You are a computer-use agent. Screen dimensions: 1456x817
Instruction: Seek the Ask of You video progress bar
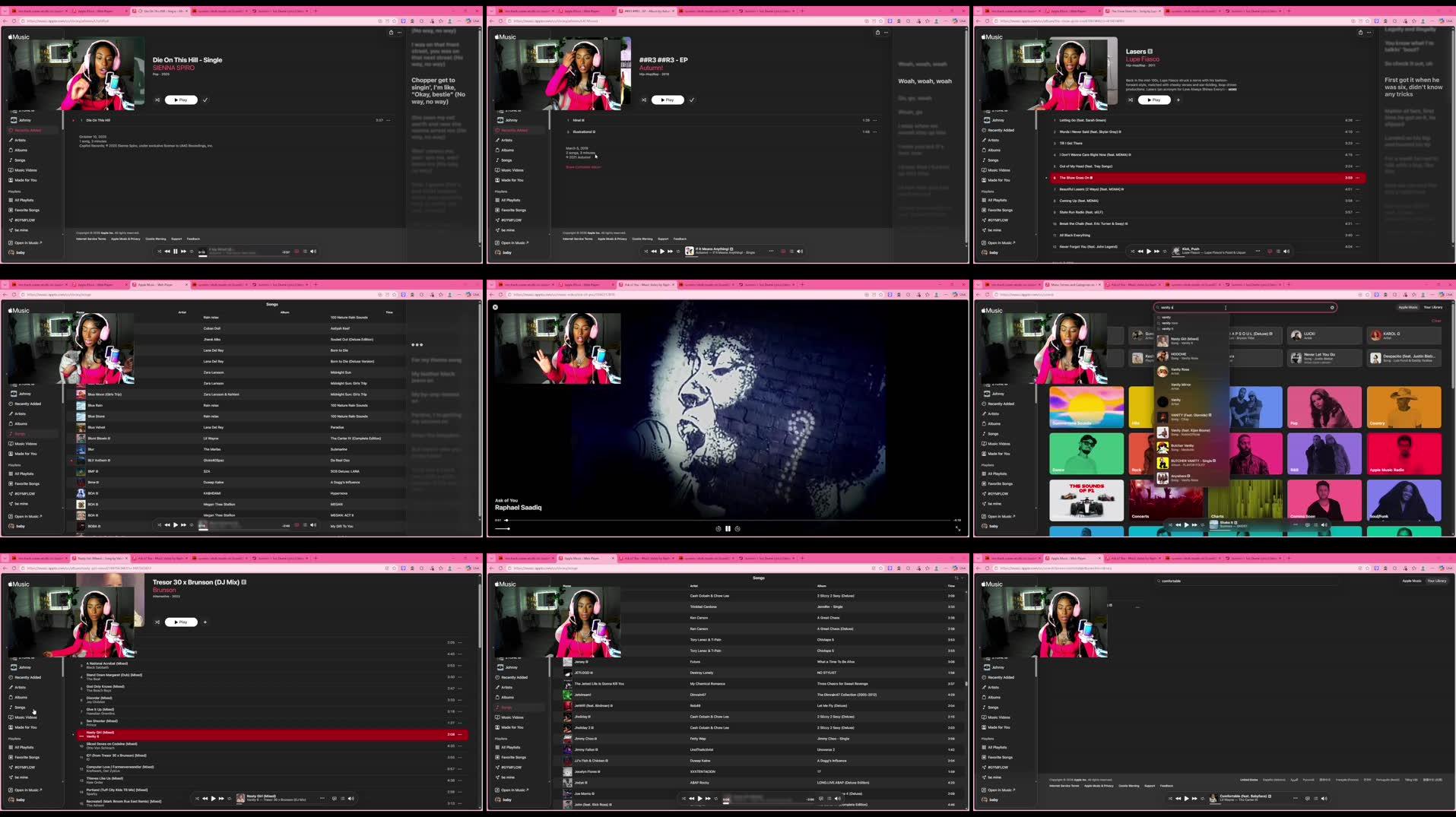coord(728,521)
